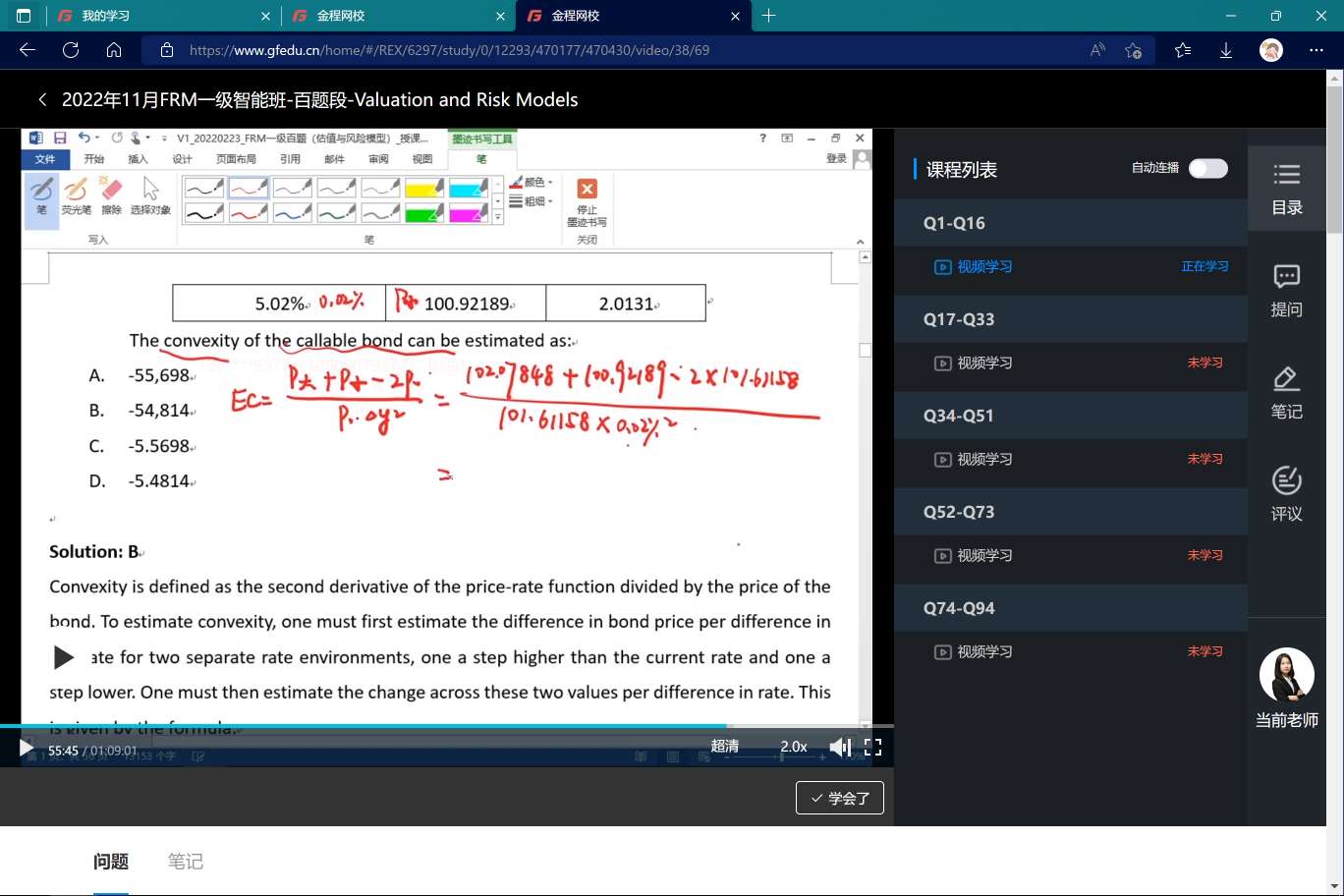Click the 学会了 button

[840, 798]
